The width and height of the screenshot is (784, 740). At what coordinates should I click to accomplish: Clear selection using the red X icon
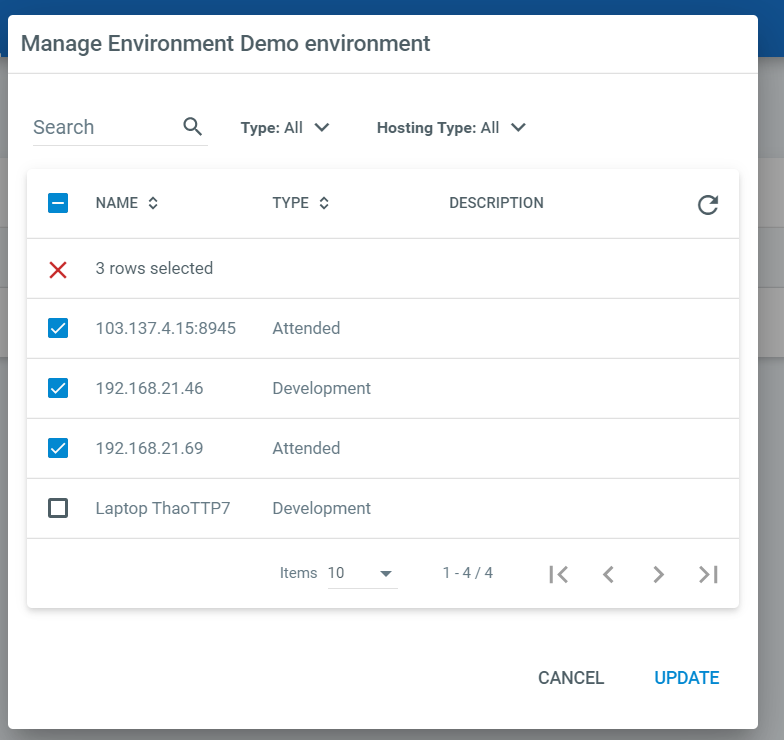58,269
